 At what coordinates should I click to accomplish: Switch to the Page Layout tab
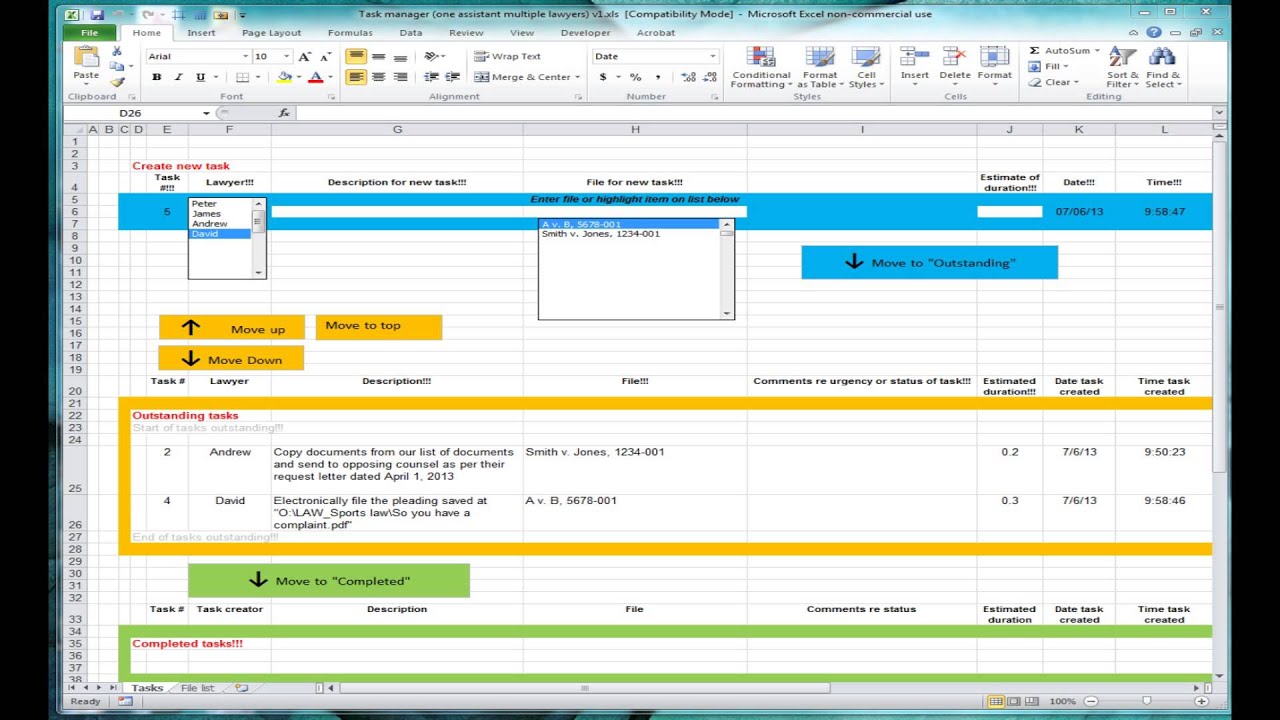coord(271,33)
